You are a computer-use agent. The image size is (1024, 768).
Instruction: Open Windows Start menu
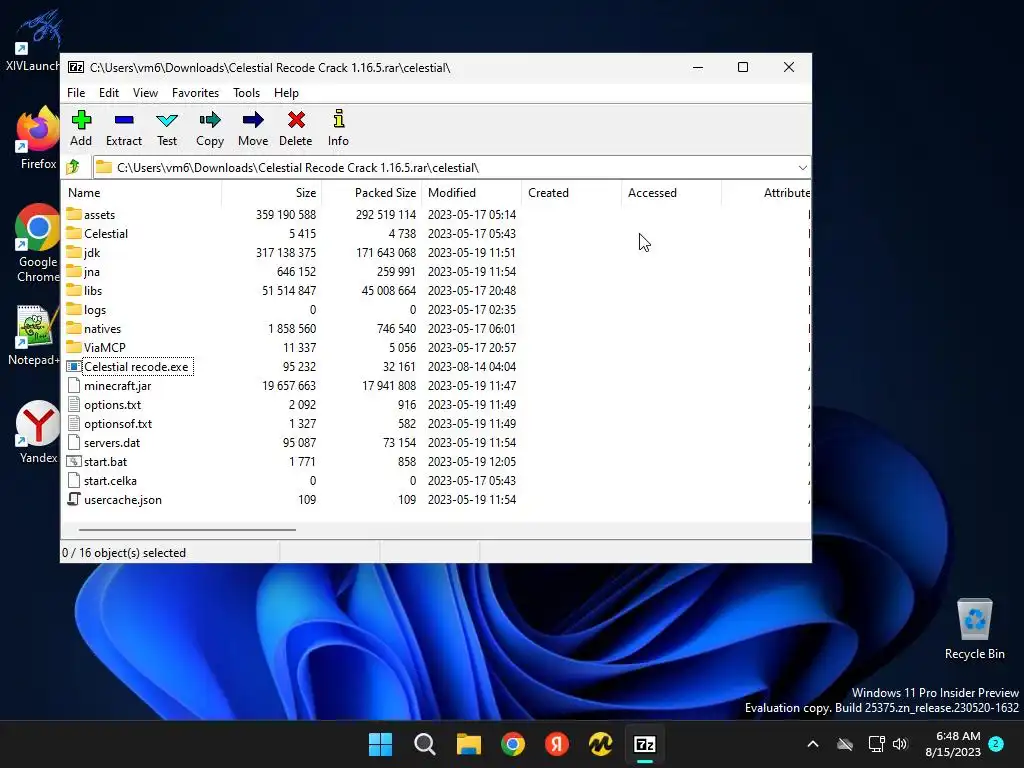(381, 744)
